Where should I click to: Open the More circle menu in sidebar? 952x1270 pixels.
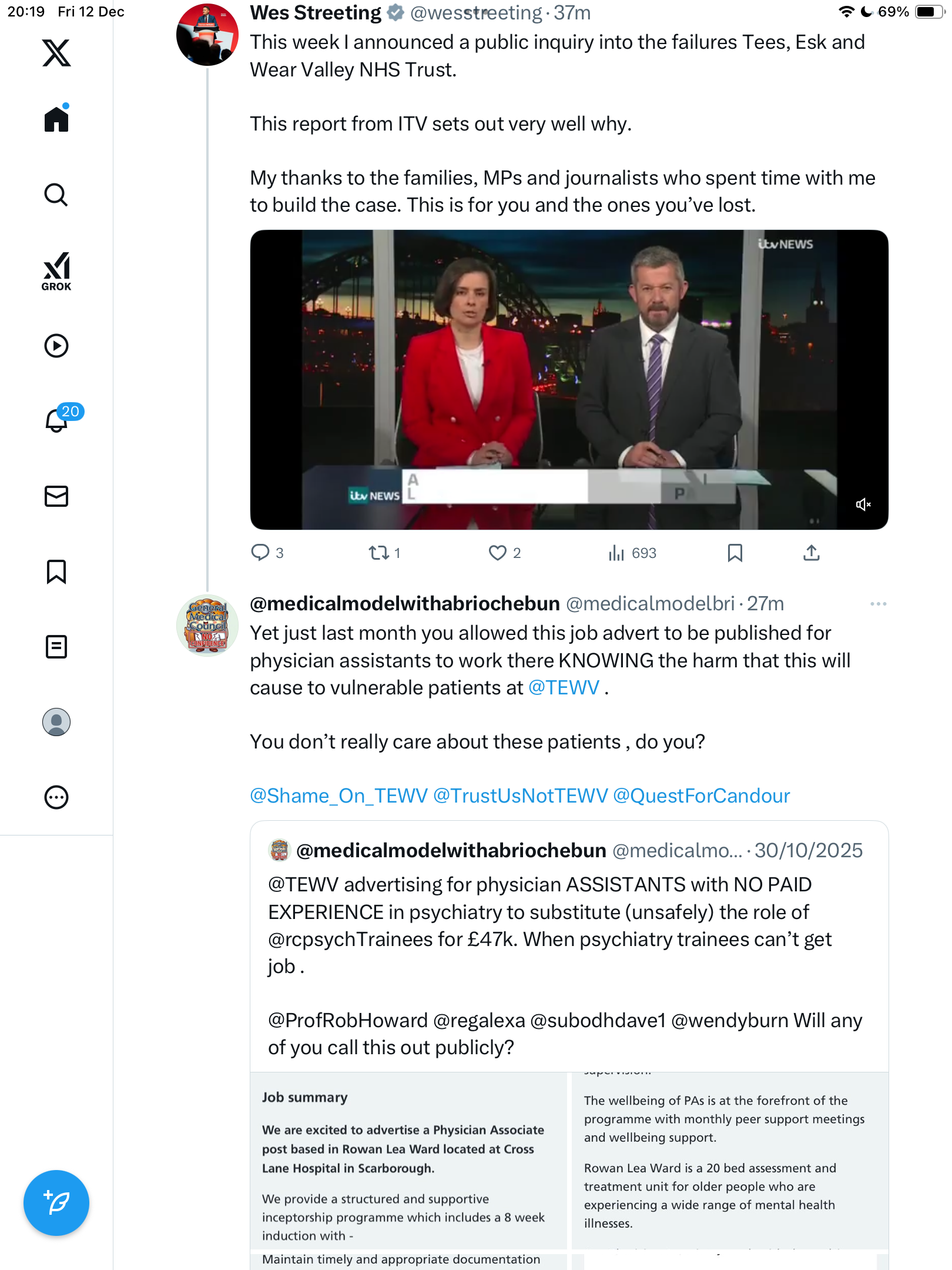click(x=56, y=797)
